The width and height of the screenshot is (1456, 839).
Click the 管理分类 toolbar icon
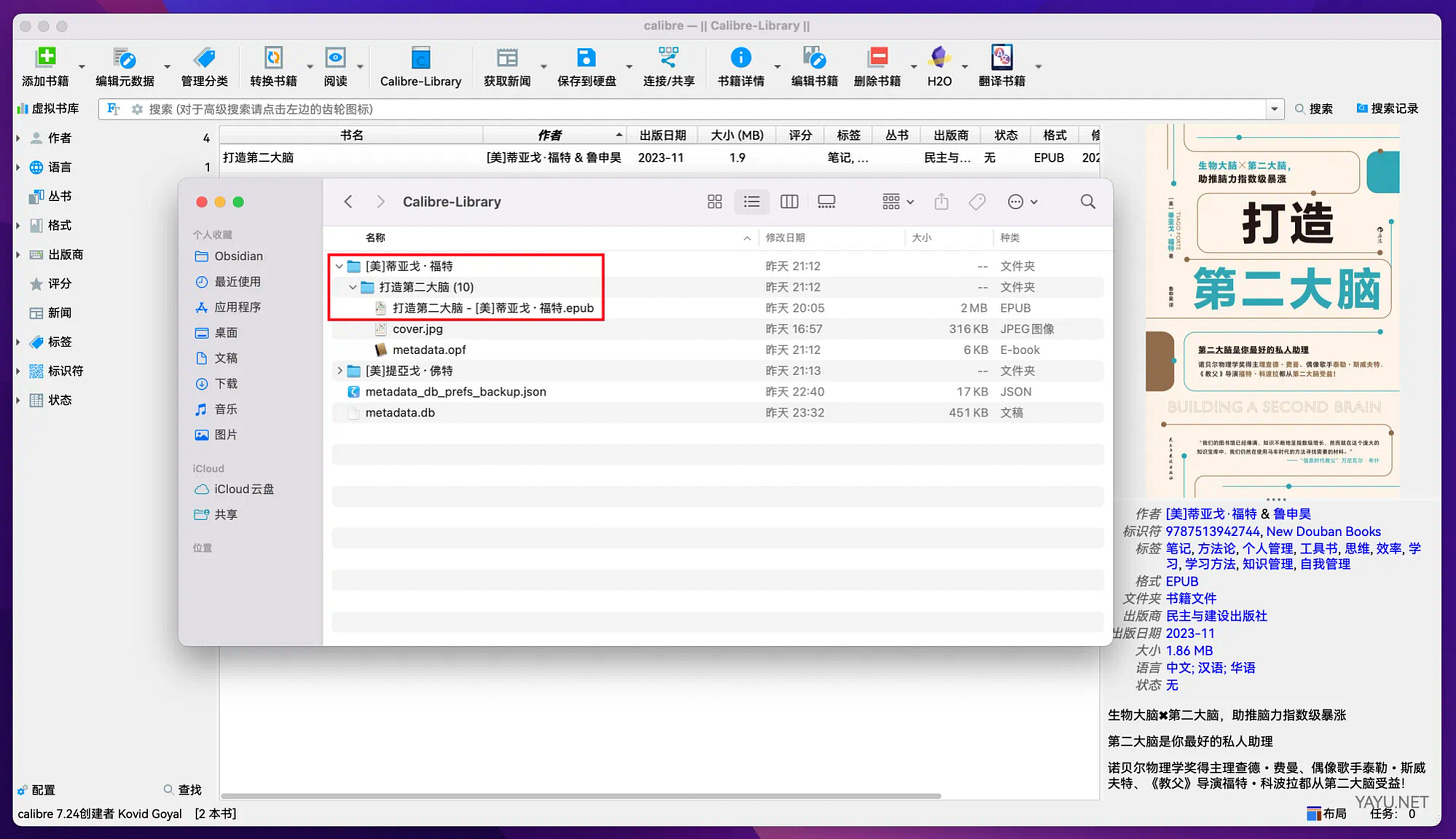click(204, 57)
